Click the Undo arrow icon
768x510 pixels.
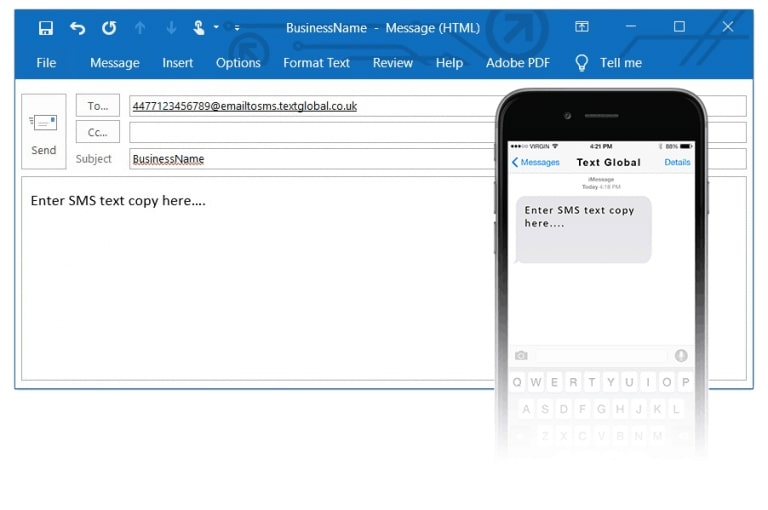pyautogui.click(x=78, y=28)
